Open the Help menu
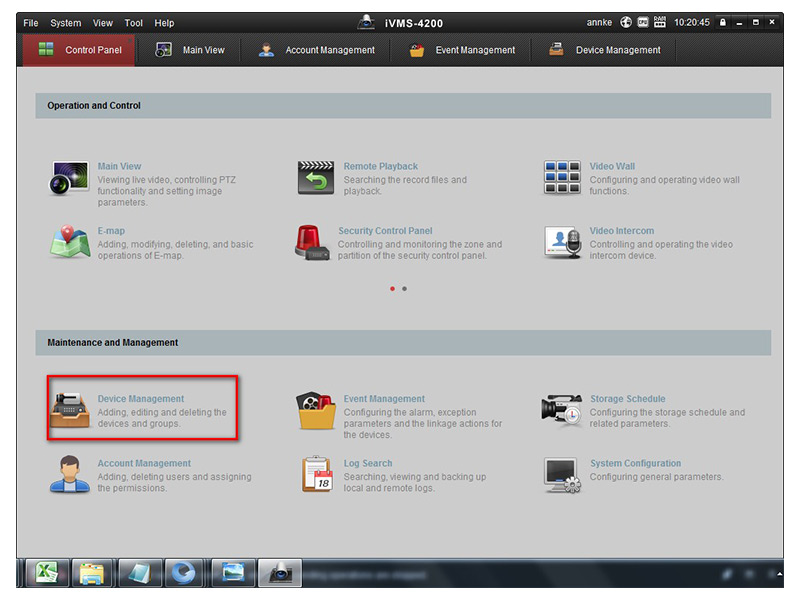The width and height of the screenshot is (800, 600). coord(164,23)
